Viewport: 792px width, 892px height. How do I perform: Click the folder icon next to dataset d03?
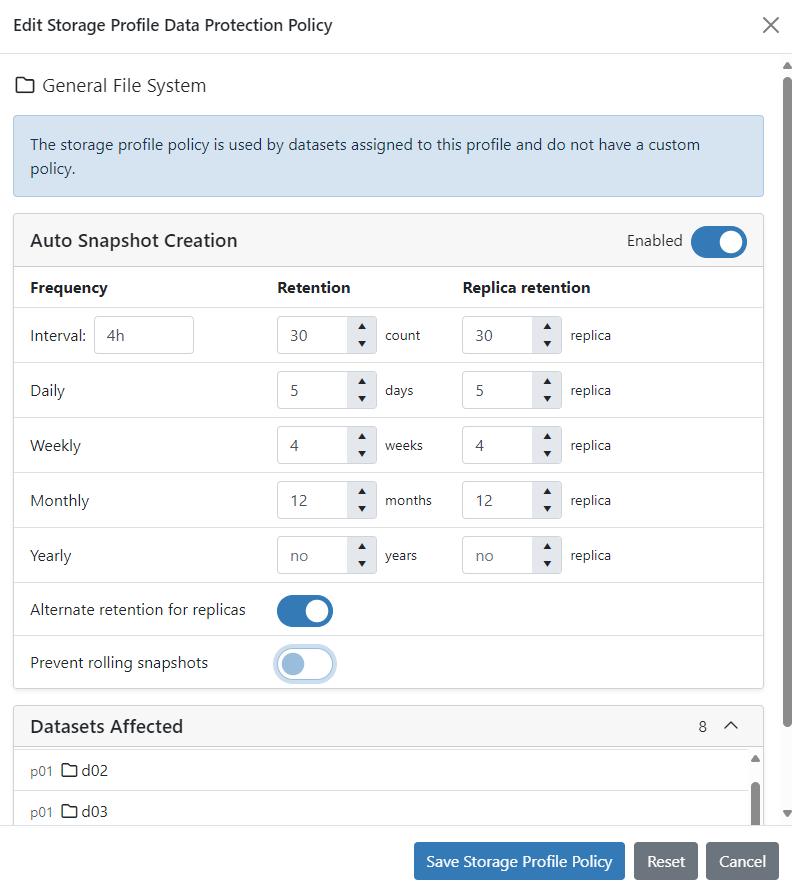click(69, 811)
